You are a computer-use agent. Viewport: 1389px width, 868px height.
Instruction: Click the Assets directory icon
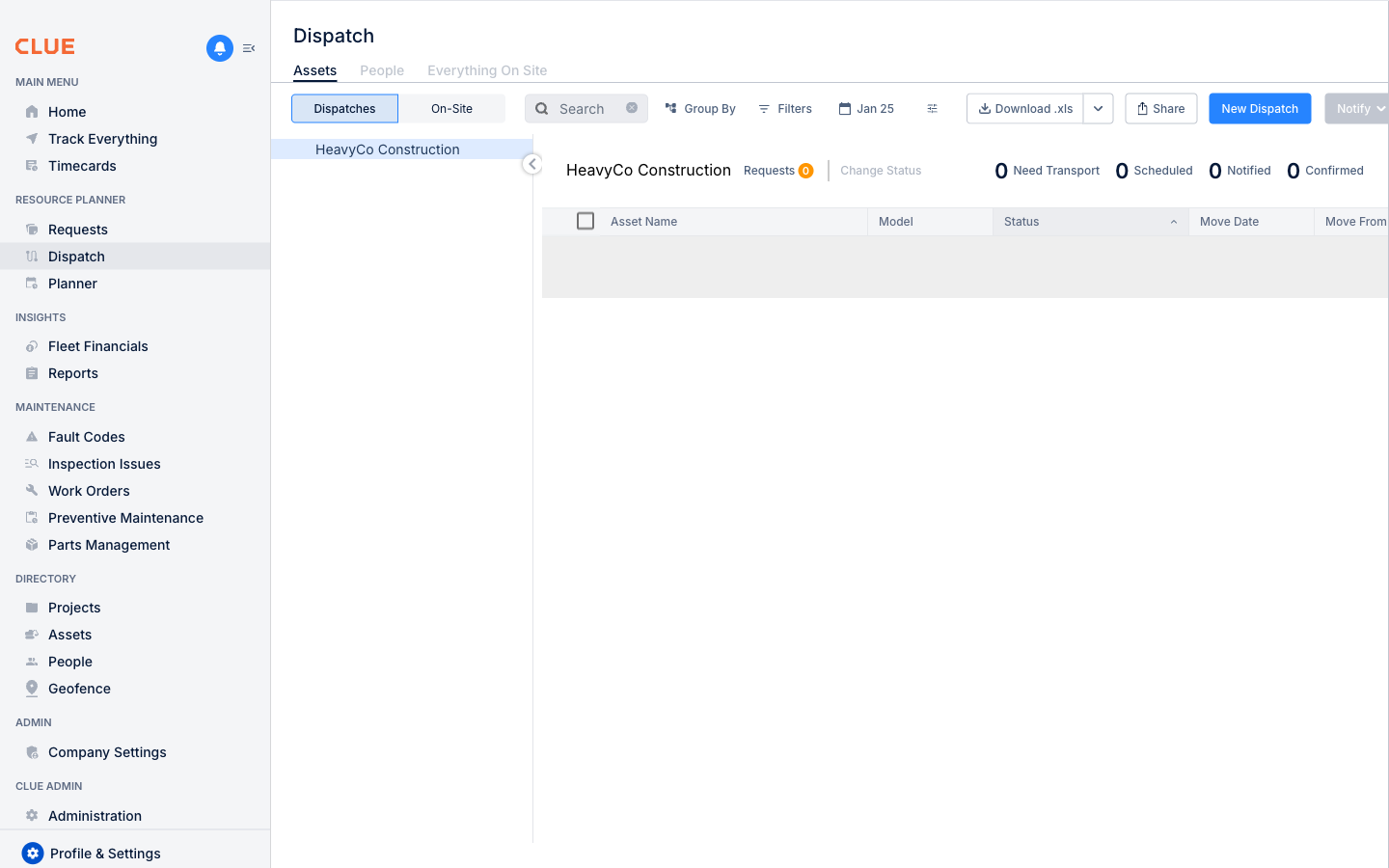pyautogui.click(x=32, y=635)
